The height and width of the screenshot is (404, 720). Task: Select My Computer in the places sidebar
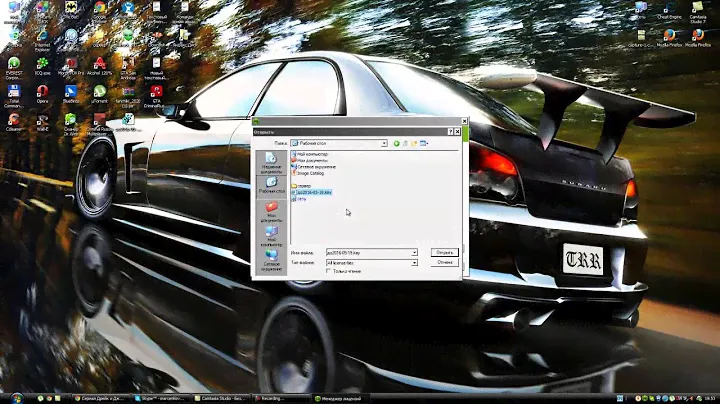click(x=271, y=235)
